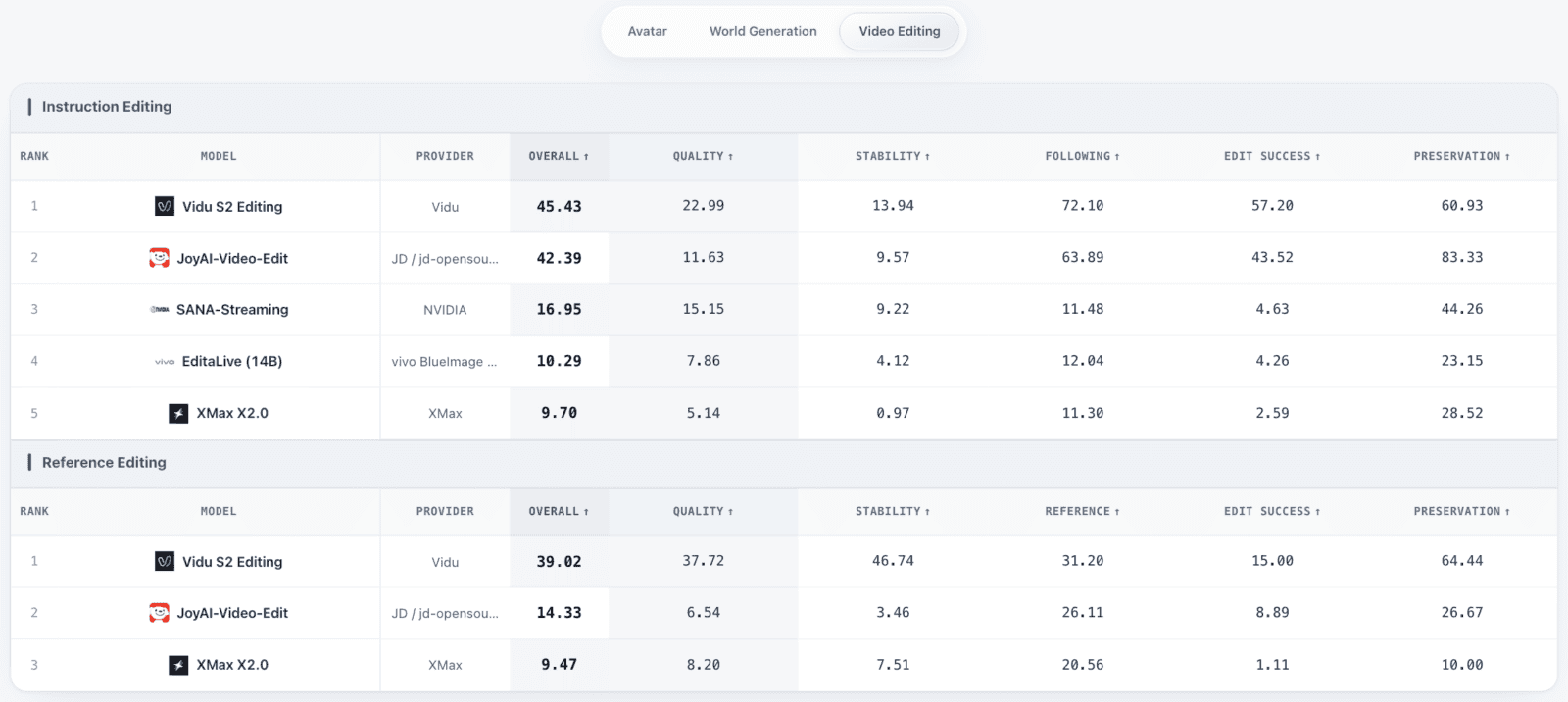
Task: Click the NVIDIA logo beside SANA-Streaming
Action: [x=160, y=309]
